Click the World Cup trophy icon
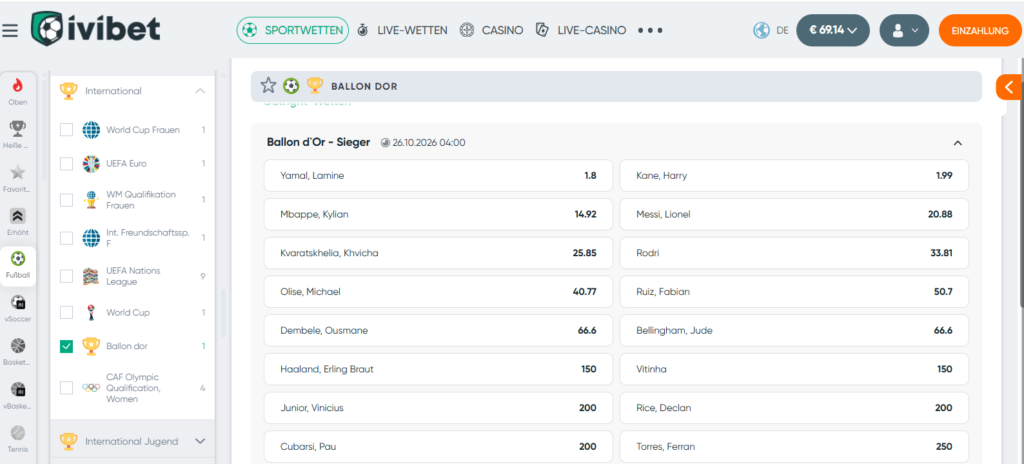1024x464 pixels. [x=91, y=312]
